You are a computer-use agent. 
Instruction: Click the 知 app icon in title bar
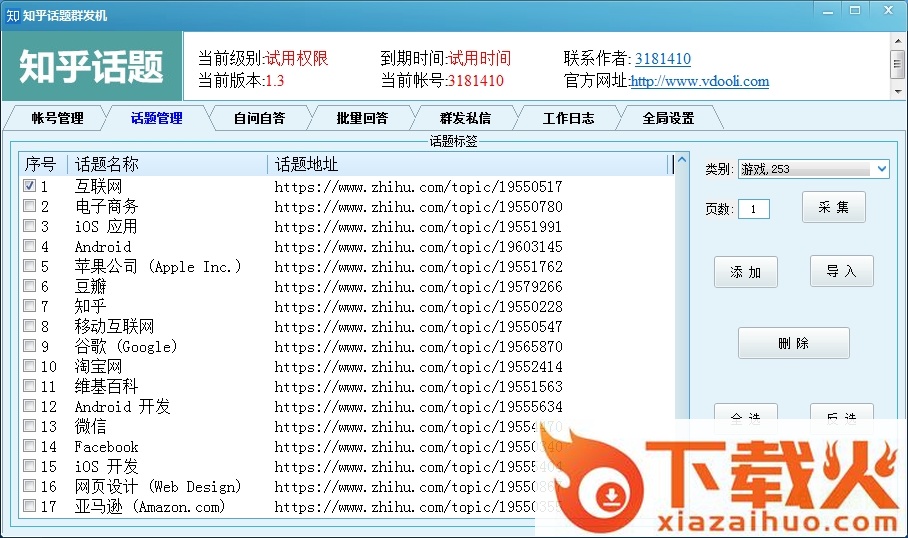(x=12, y=16)
